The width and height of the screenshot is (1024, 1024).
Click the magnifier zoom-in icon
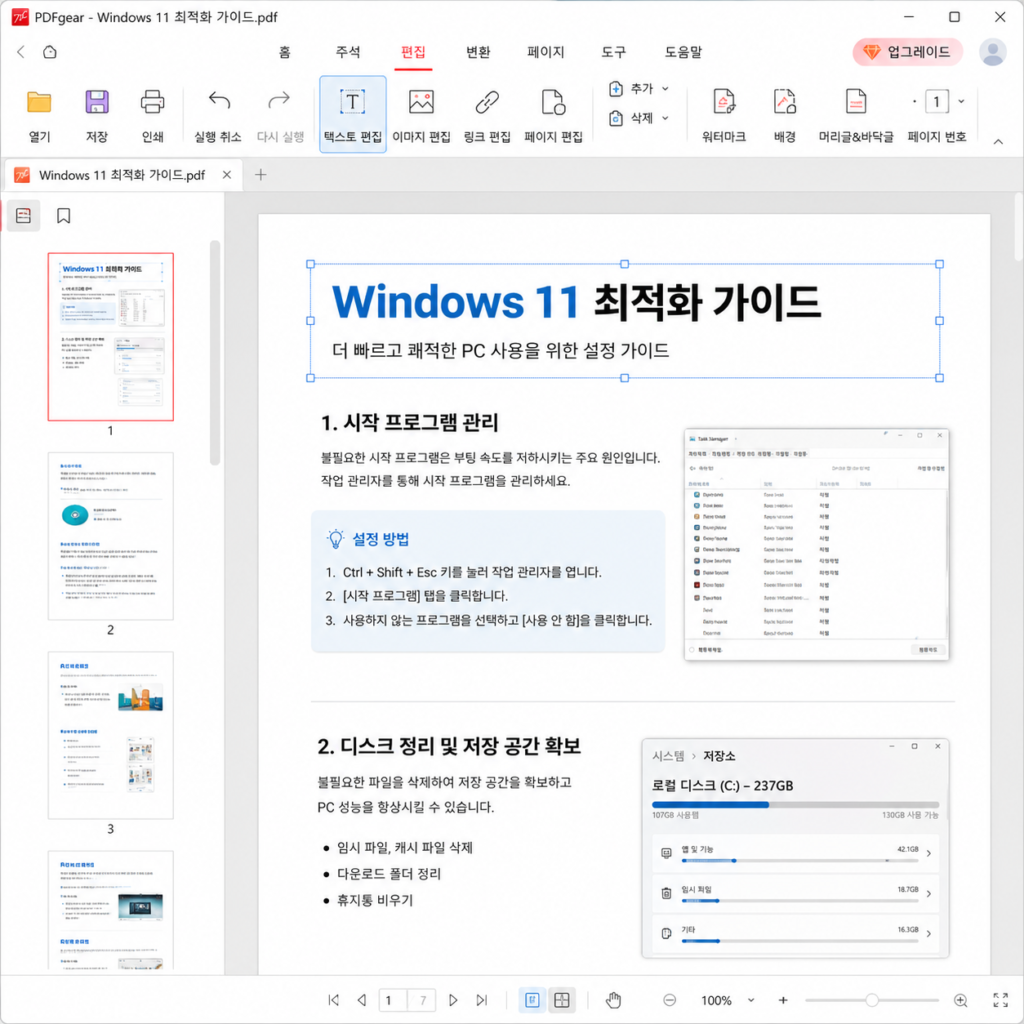click(961, 1000)
